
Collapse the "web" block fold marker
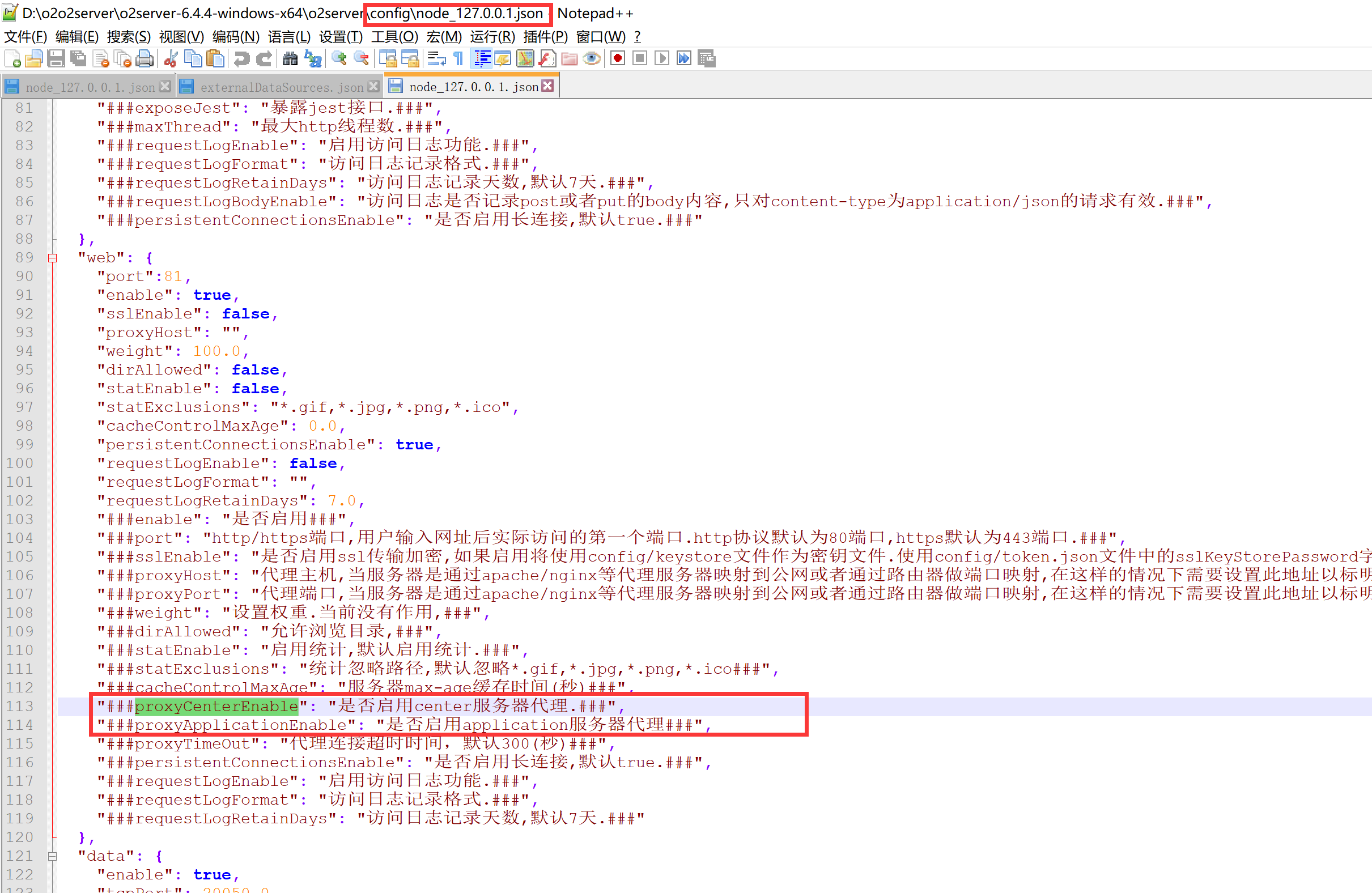[53, 258]
